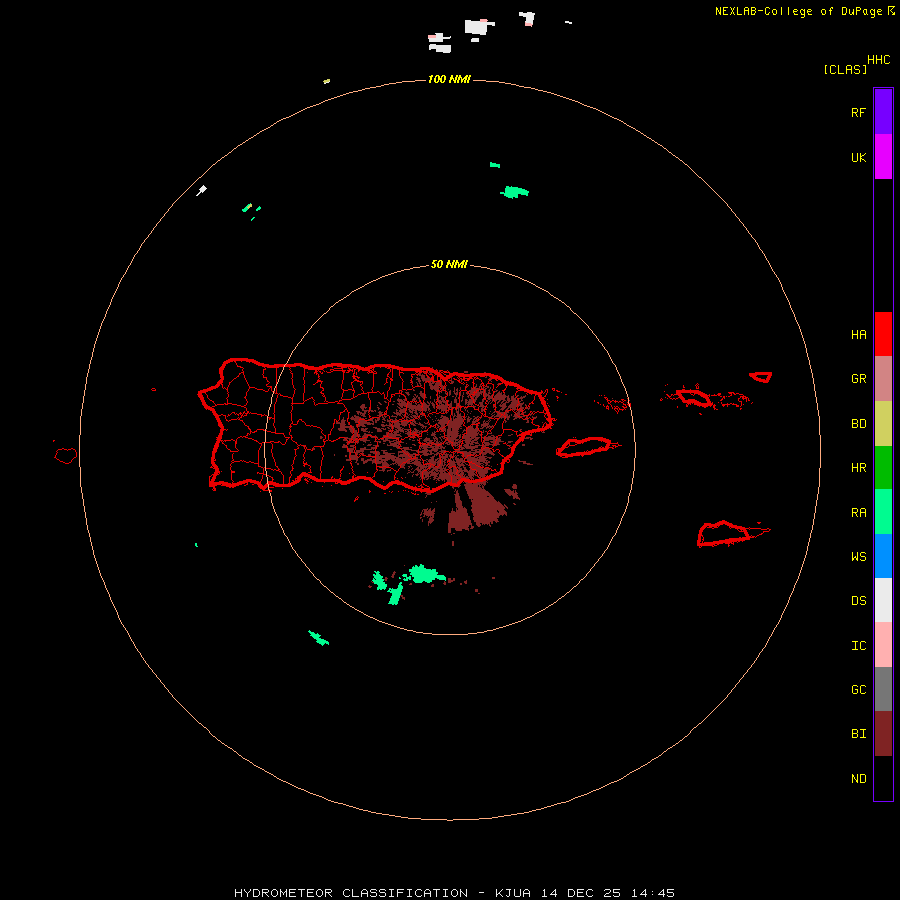900x900 pixels.
Task: Click the IC legend label
Action: (x=858, y=646)
